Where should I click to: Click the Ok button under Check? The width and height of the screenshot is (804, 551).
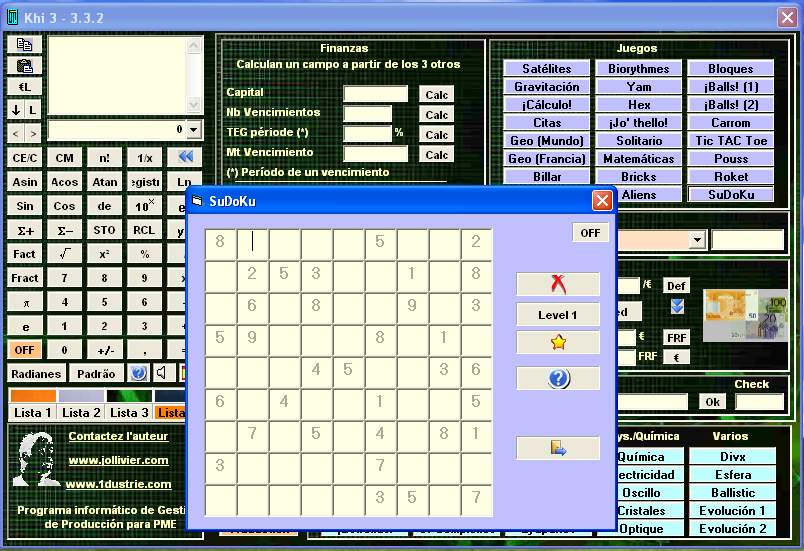[713, 401]
